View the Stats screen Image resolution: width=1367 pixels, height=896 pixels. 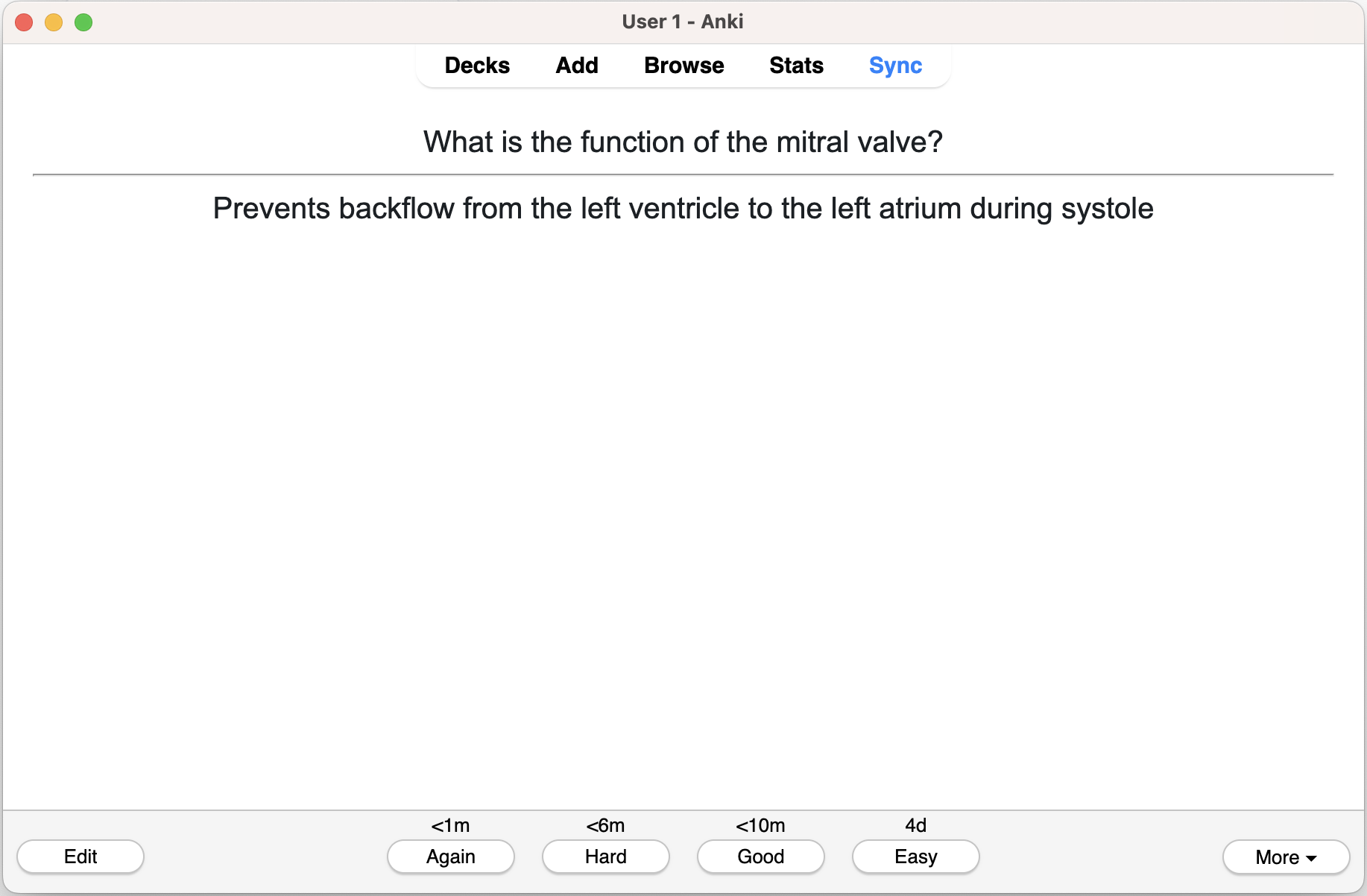[x=796, y=66]
